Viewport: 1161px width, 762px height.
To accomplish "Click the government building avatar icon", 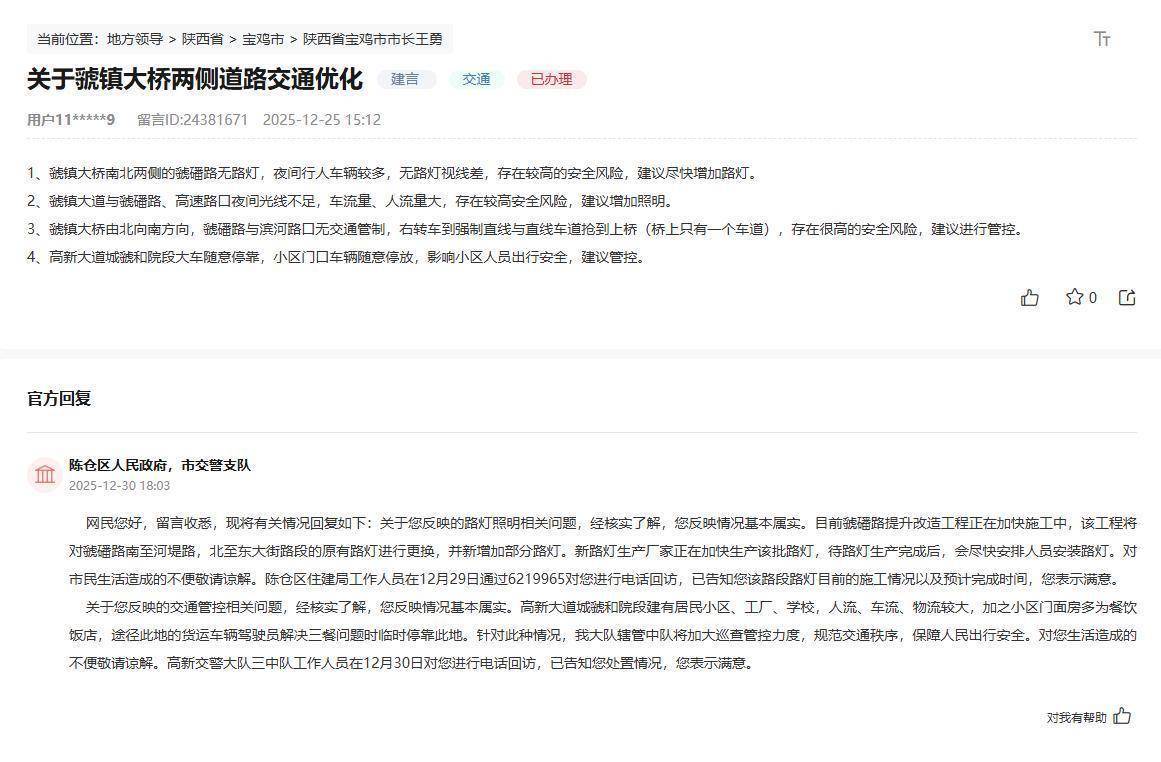I will pos(45,475).
